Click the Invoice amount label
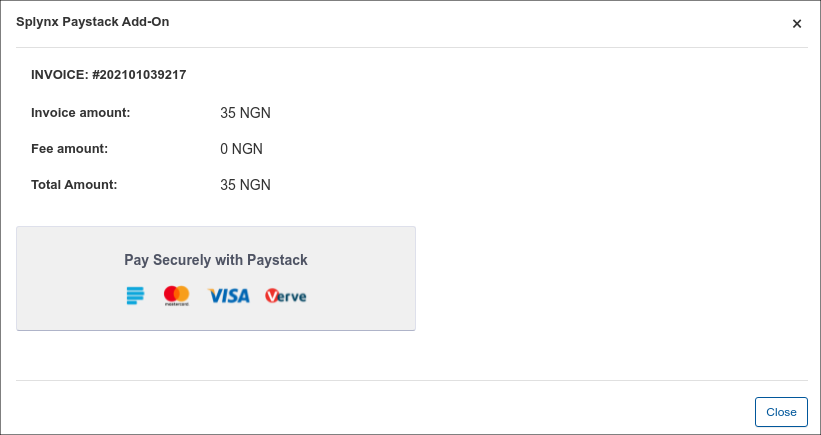This screenshot has height=435, width=821. click(x=81, y=113)
